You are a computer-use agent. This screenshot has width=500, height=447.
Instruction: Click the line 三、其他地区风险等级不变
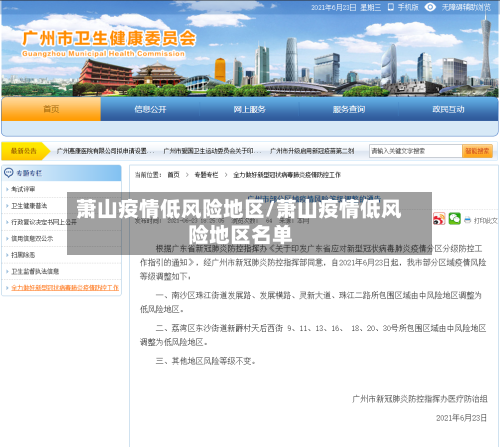205,361
